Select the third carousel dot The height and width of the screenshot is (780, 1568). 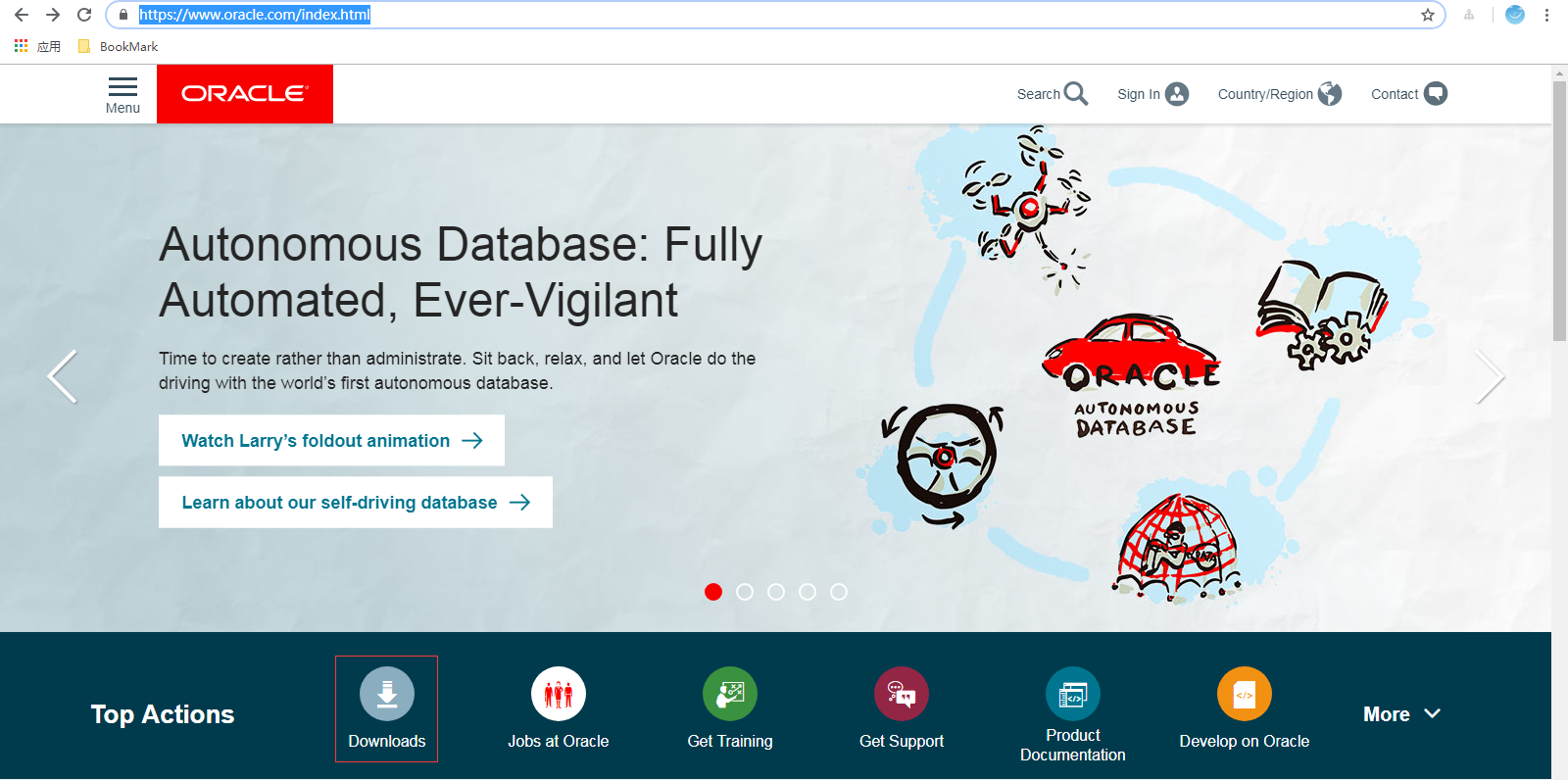coord(776,592)
